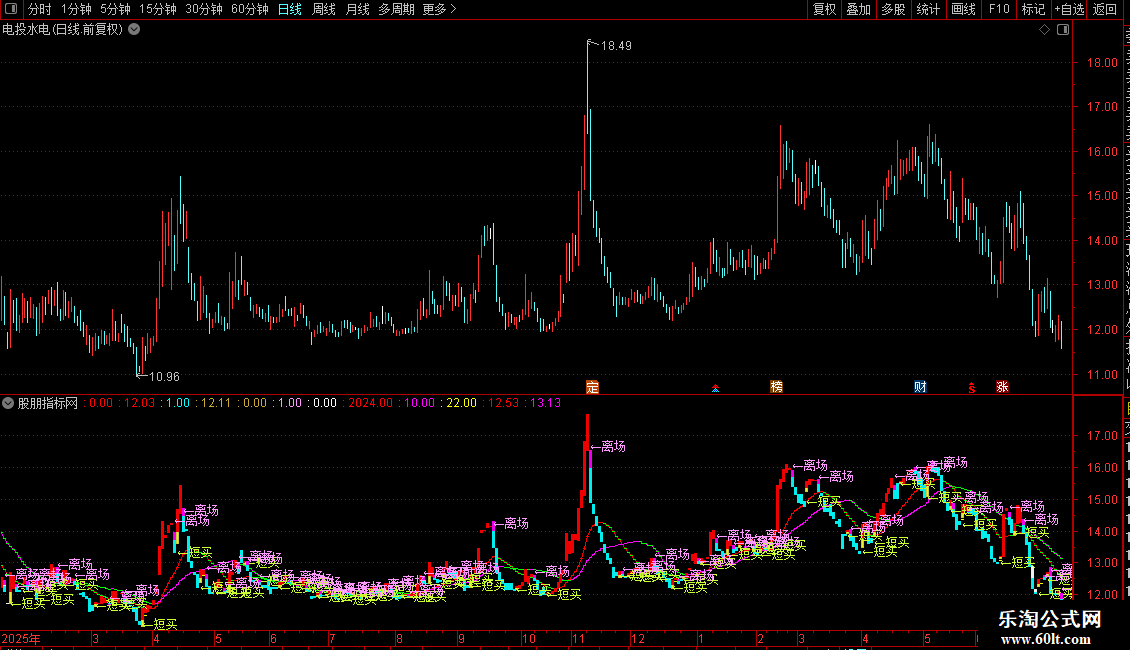This screenshot has width=1130, height=650.
Task: Click month 11 marker on time axis
Action: pyautogui.click(x=578, y=639)
